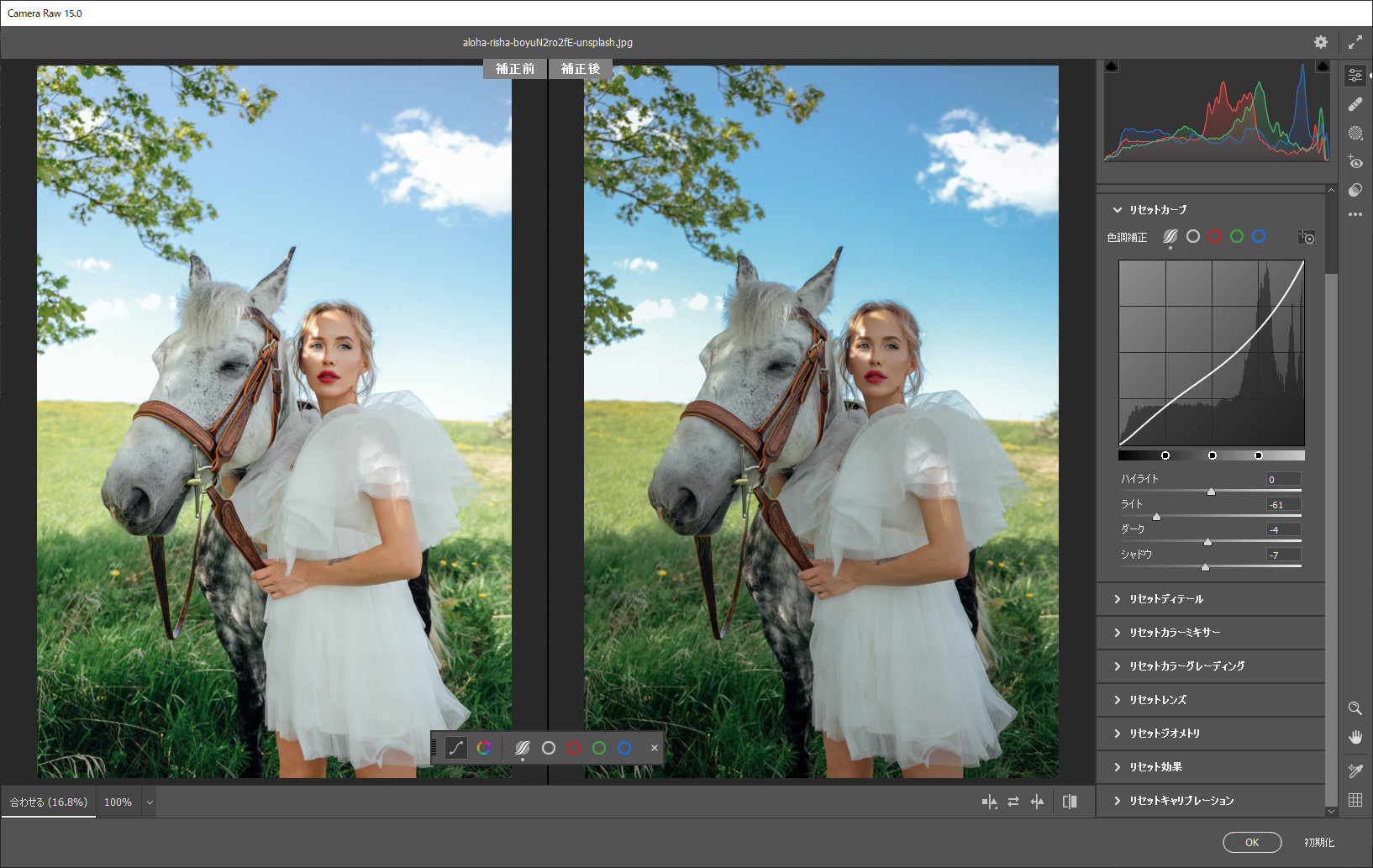This screenshot has height=868, width=1373.
Task: Open the zoom level dropdown arrow
Action: tap(150, 802)
